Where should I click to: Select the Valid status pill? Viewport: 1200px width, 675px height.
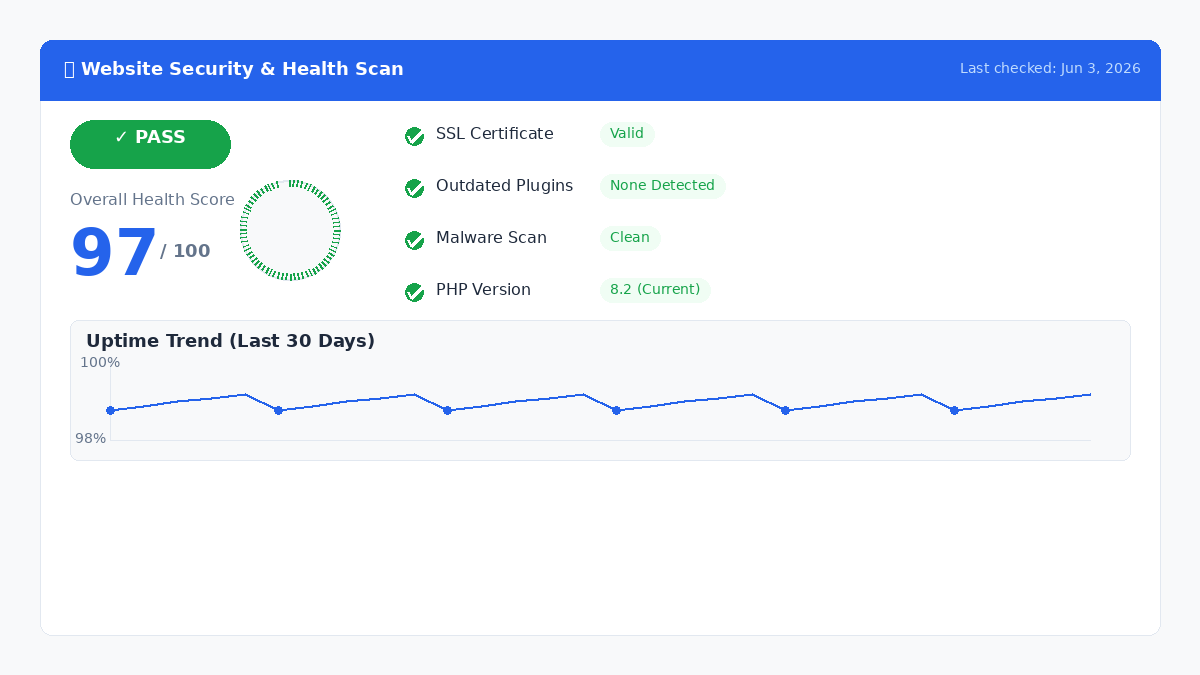coord(627,134)
